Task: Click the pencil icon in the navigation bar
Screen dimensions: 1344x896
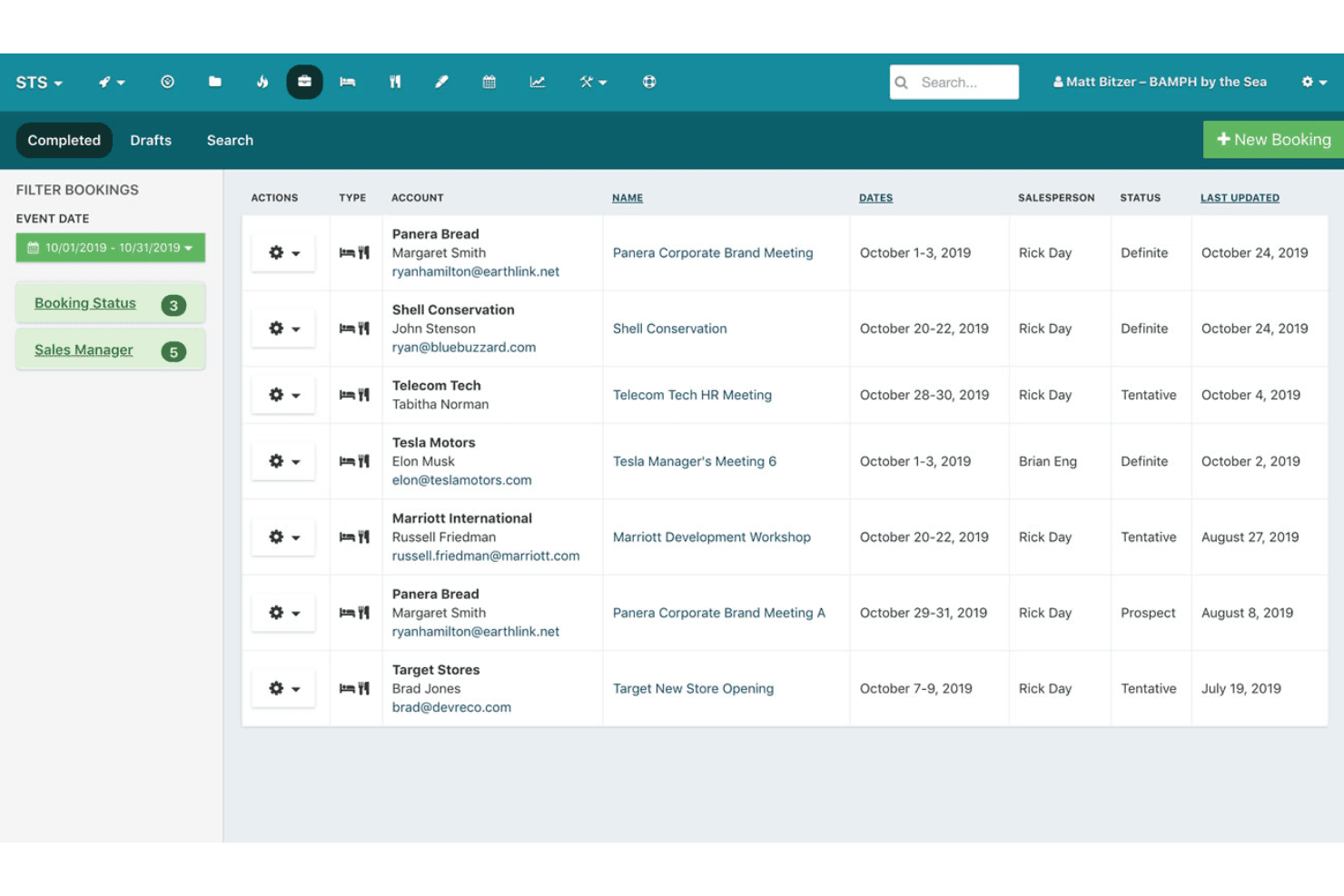Action: click(x=441, y=82)
